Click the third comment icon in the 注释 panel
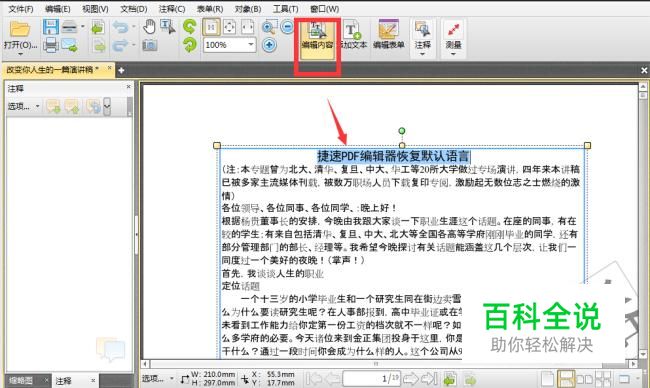This screenshot has width=650, height=388. 93,107
